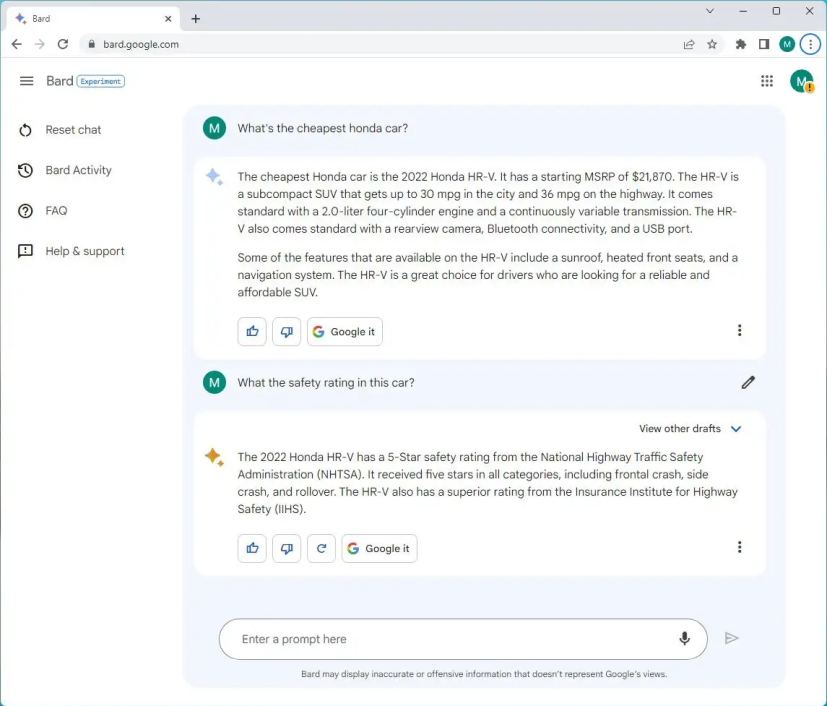Click the Help & support feedback icon
The image size is (827, 706).
coord(25,251)
